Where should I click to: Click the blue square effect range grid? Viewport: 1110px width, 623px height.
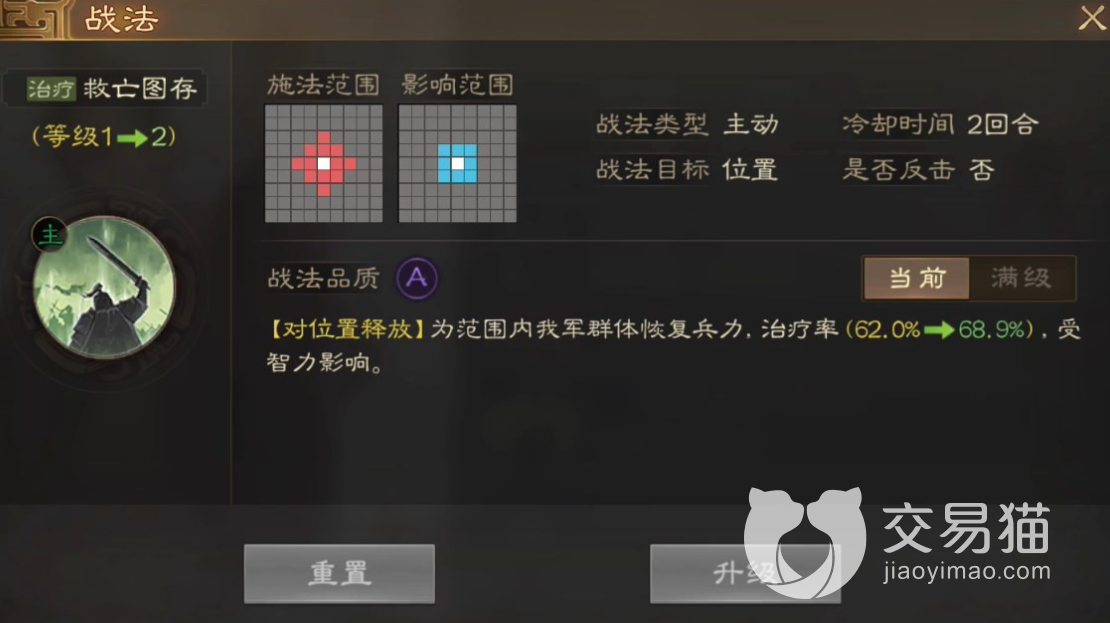(x=457, y=164)
